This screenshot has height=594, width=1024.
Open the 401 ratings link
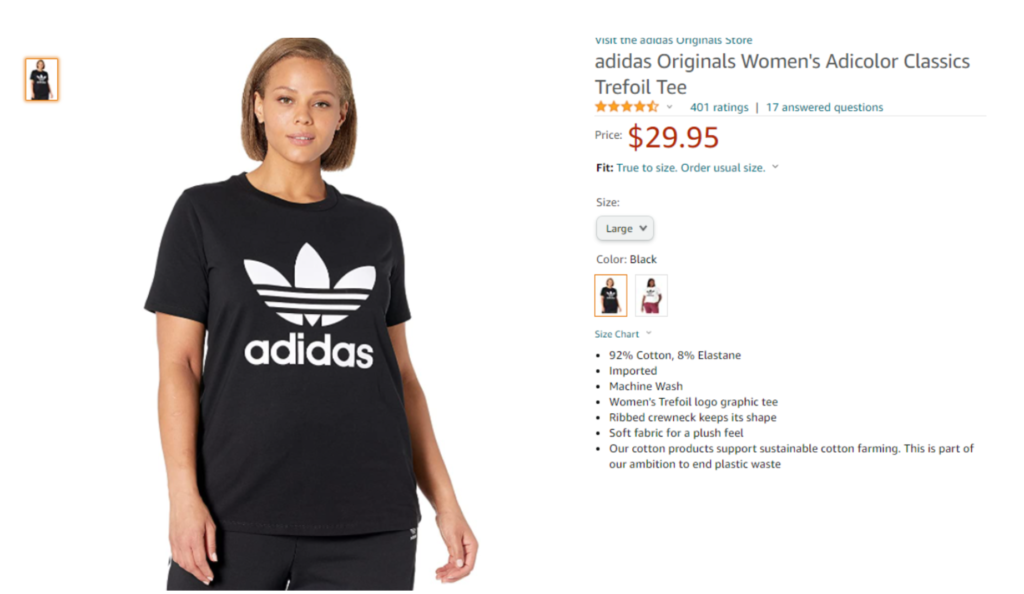pyautogui.click(x=719, y=107)
